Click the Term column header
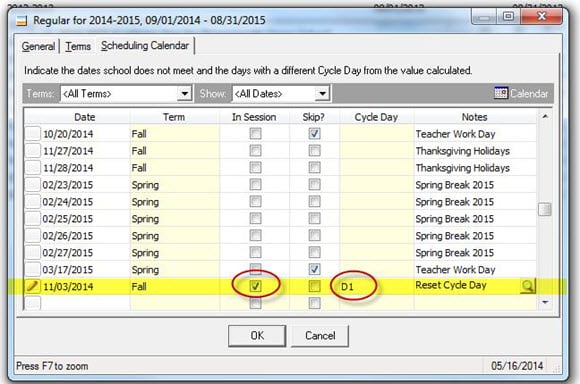Viewport: 580px width, 384px height. point(174,117)
